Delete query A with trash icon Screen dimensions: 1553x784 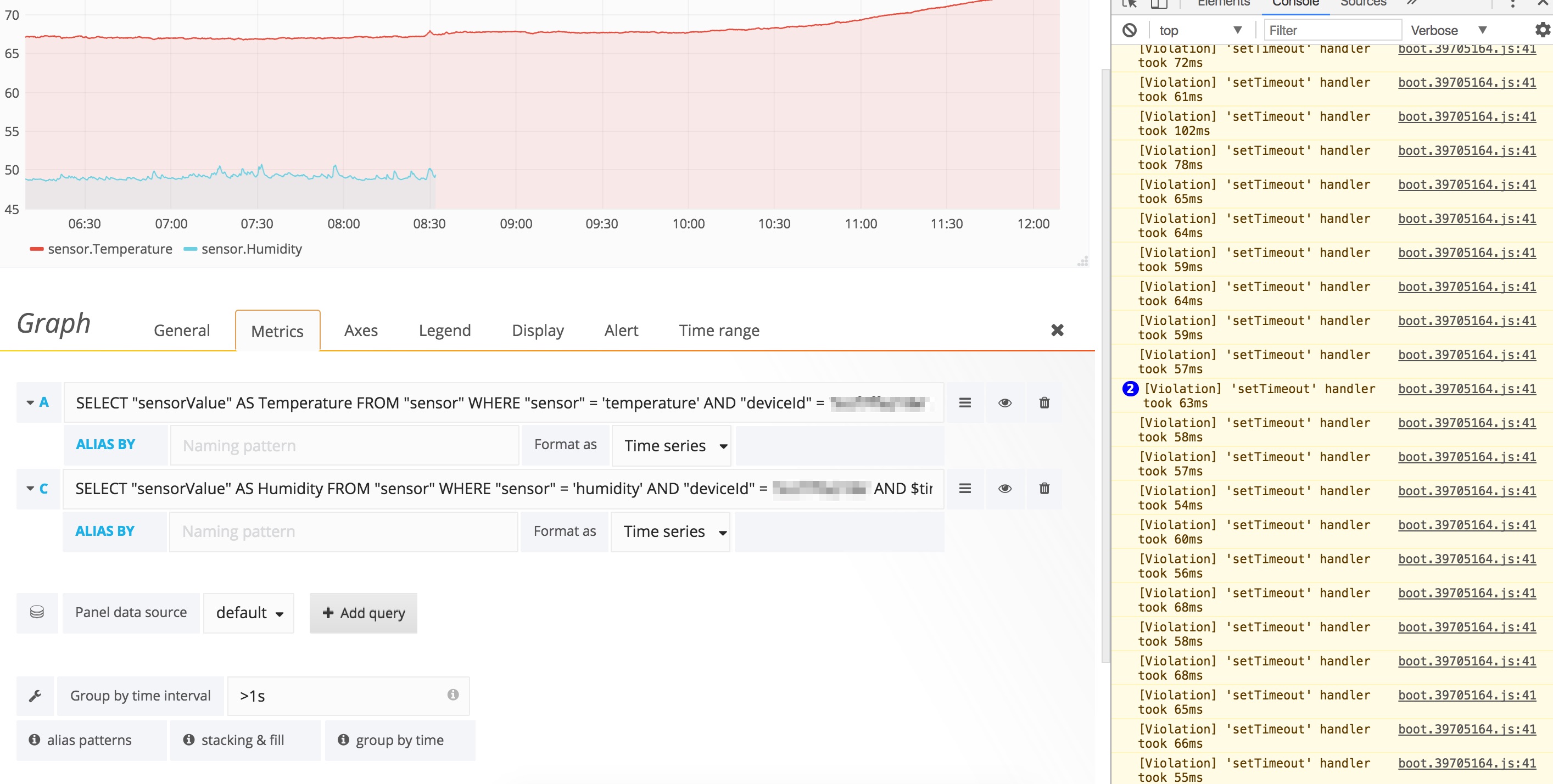(1044, 402)
